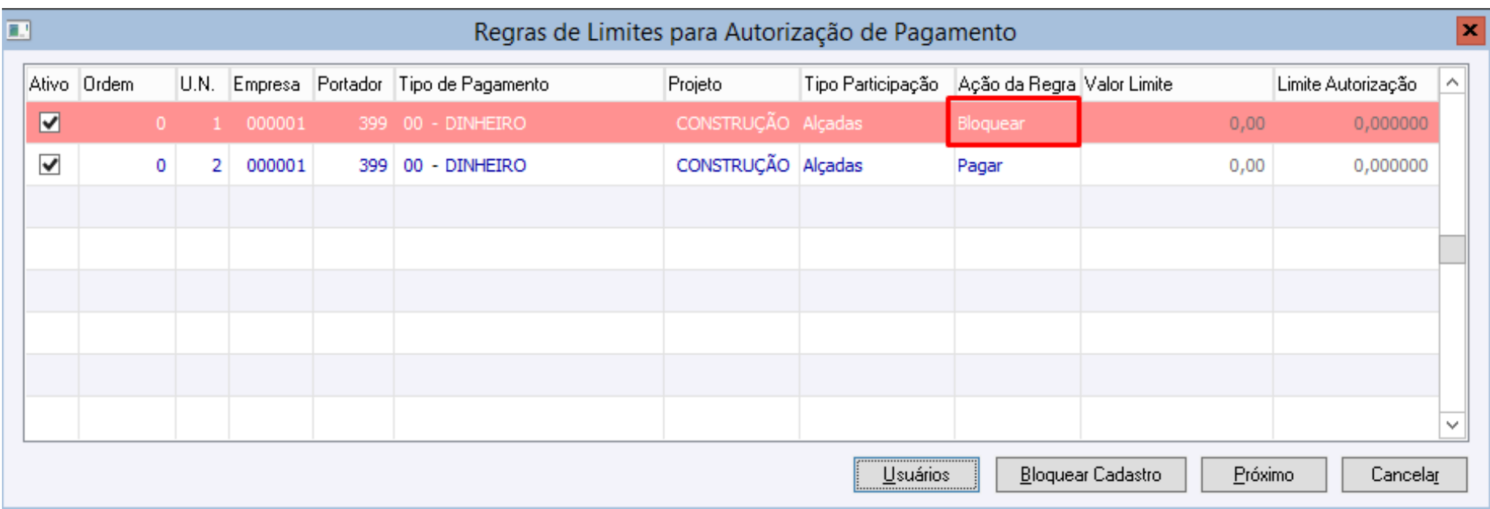Click Valor Limite field of the Pagar row

[1175, 166]
